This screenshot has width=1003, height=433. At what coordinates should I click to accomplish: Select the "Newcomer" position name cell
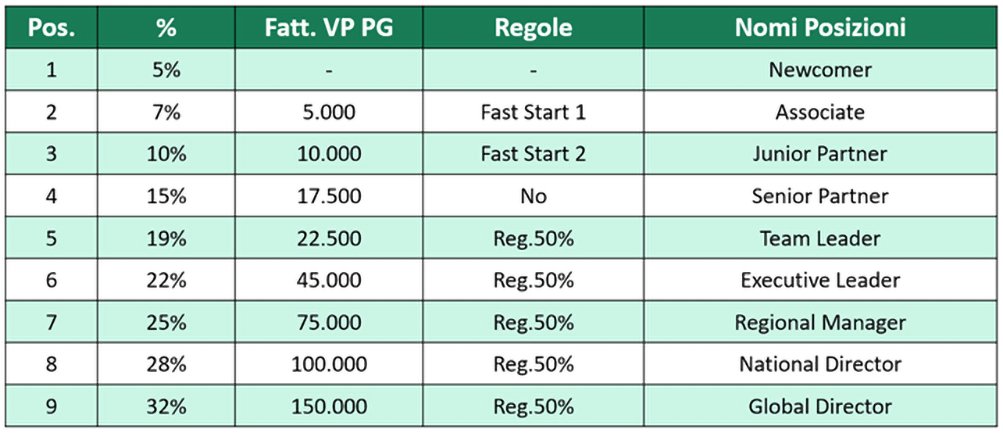(x=819, y=70)
